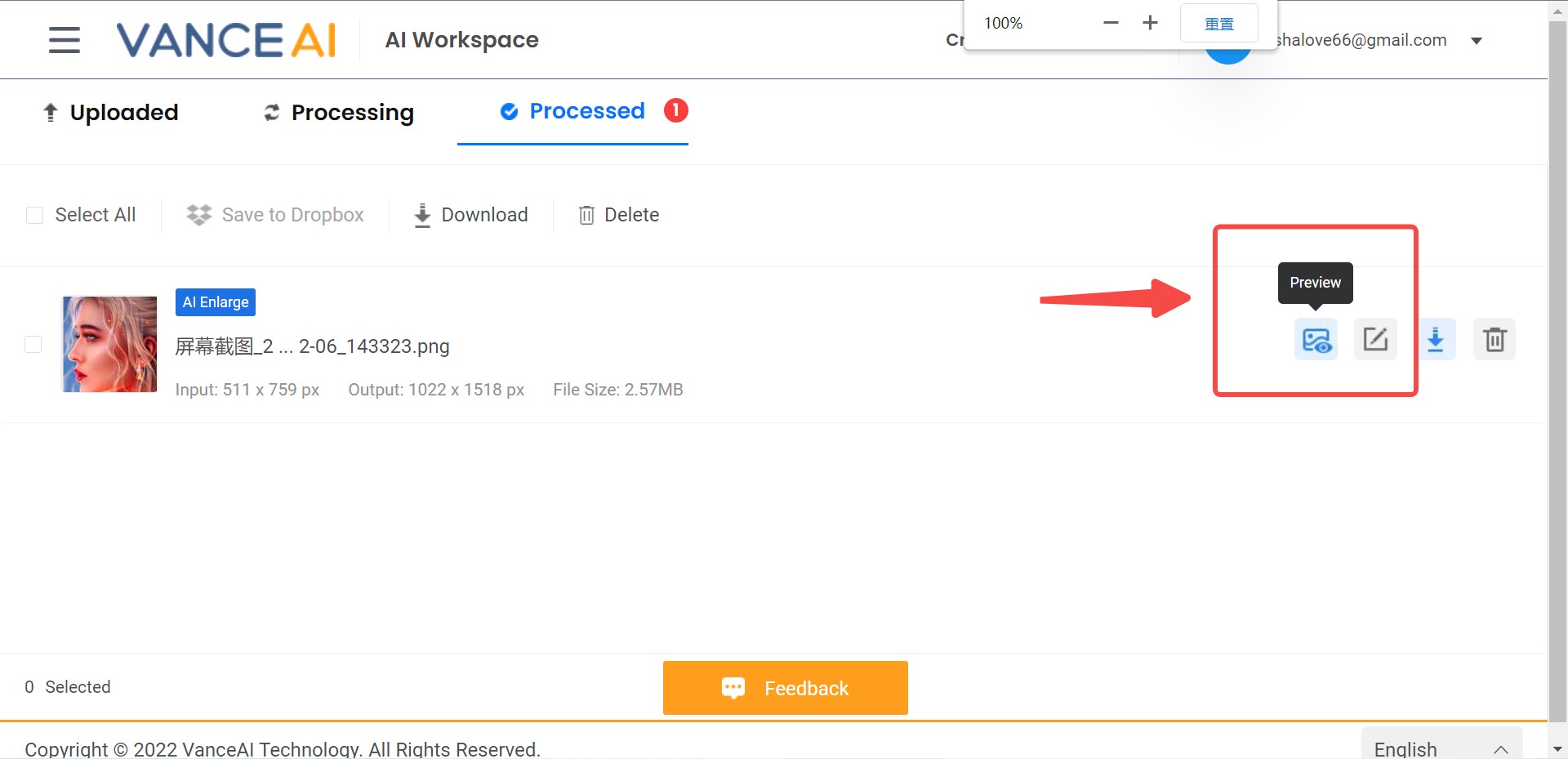This screenshot has height=759, width=1568.
Task: Click the red badge on Processed tab
Action: tap(676, 110)
